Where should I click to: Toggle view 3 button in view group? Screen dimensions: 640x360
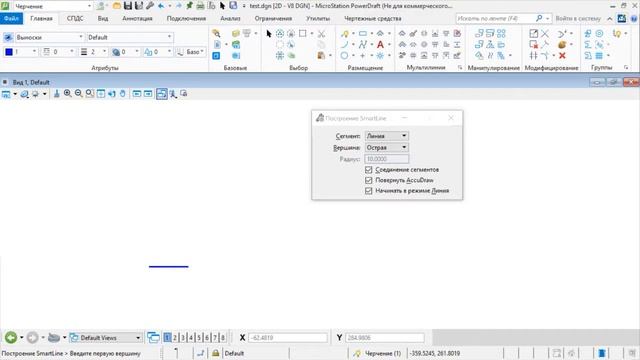point(183,338)
